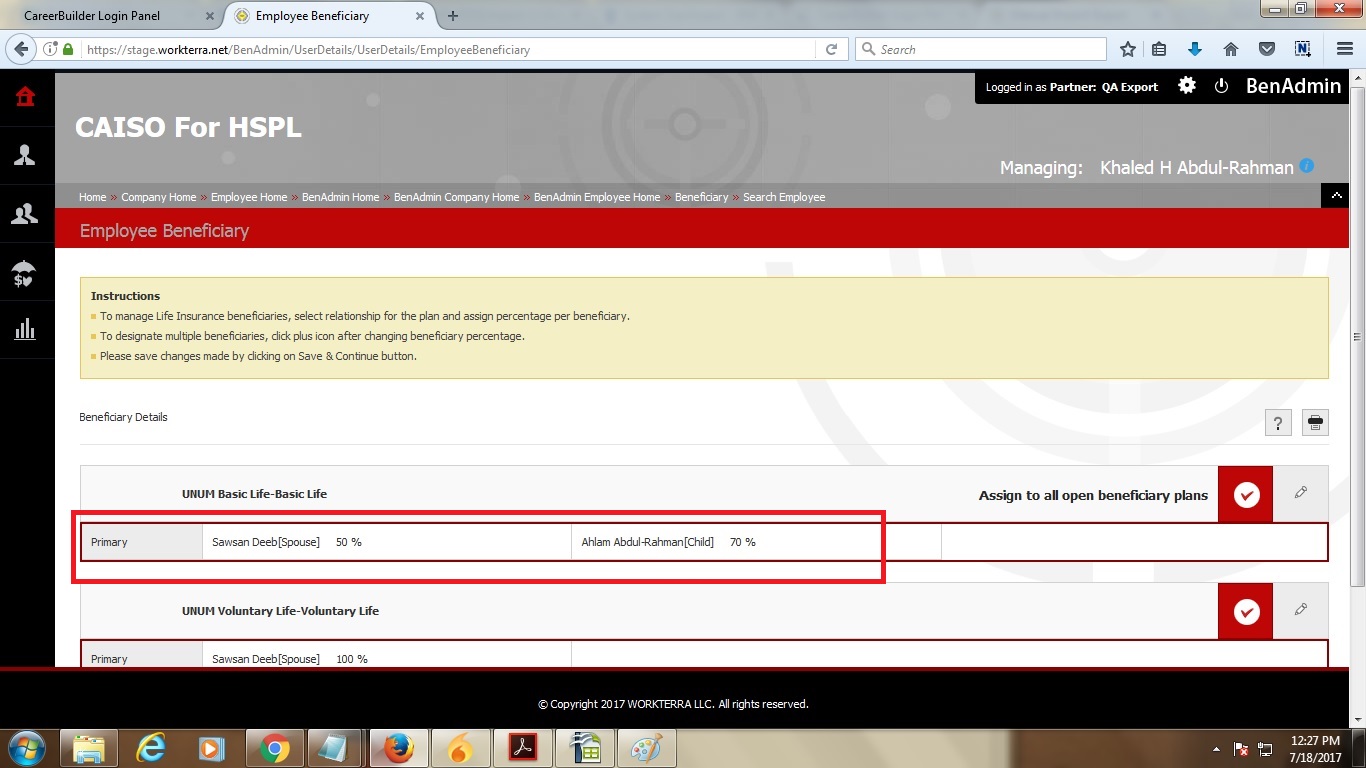Viewport: 1366px width, 768px height.
Task: Click the power logout icon
Action: click(1221, 86)
